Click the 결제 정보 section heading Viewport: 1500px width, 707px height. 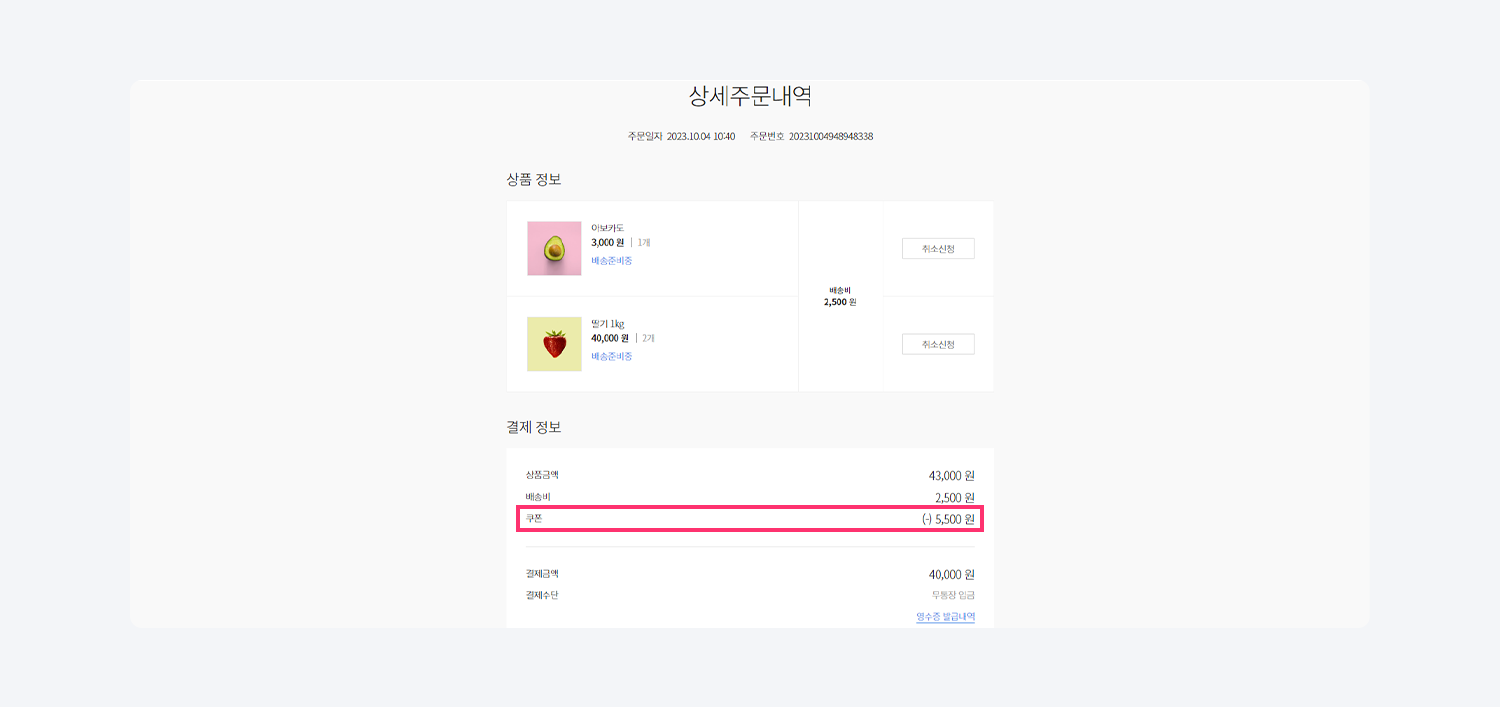tap(534, 427)
